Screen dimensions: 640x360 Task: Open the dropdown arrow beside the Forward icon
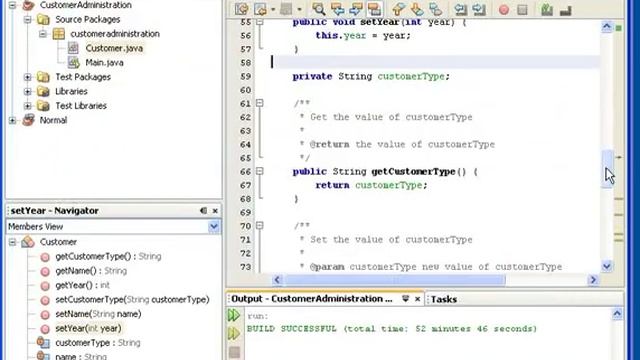pyautogui.click(x=299, y=9)
